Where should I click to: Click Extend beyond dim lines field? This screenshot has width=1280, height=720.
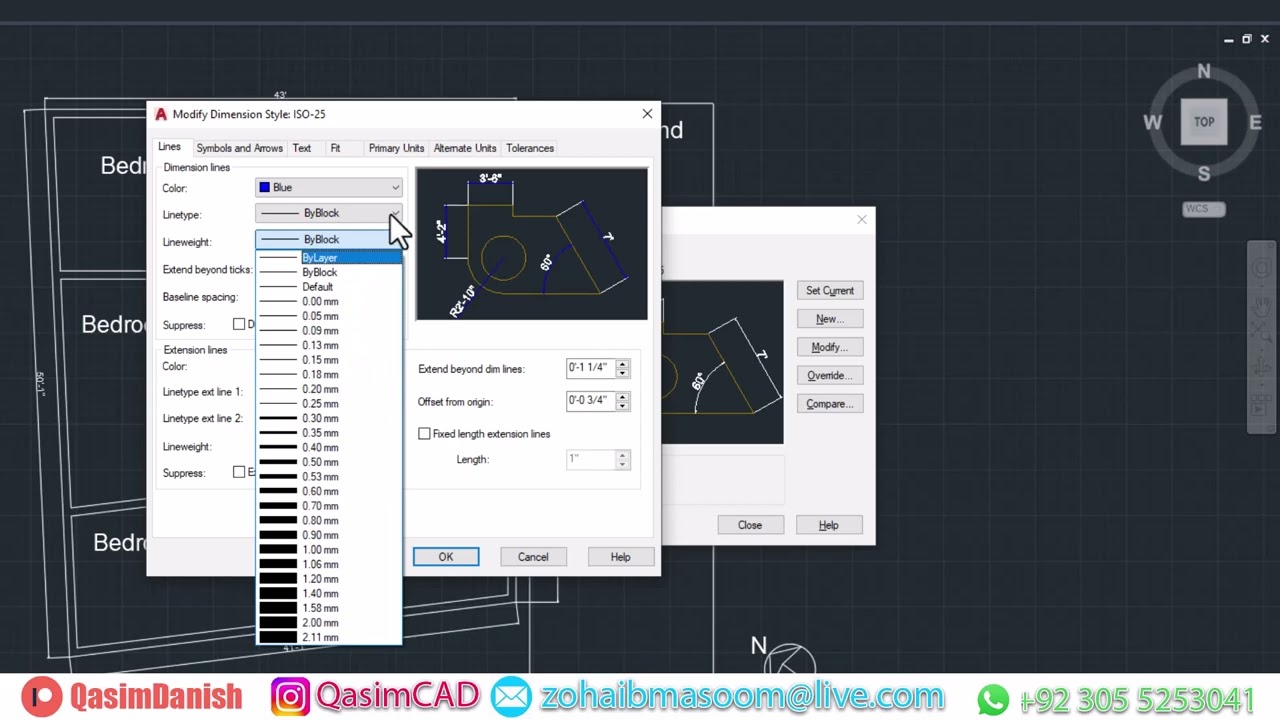tap(590, 368)
